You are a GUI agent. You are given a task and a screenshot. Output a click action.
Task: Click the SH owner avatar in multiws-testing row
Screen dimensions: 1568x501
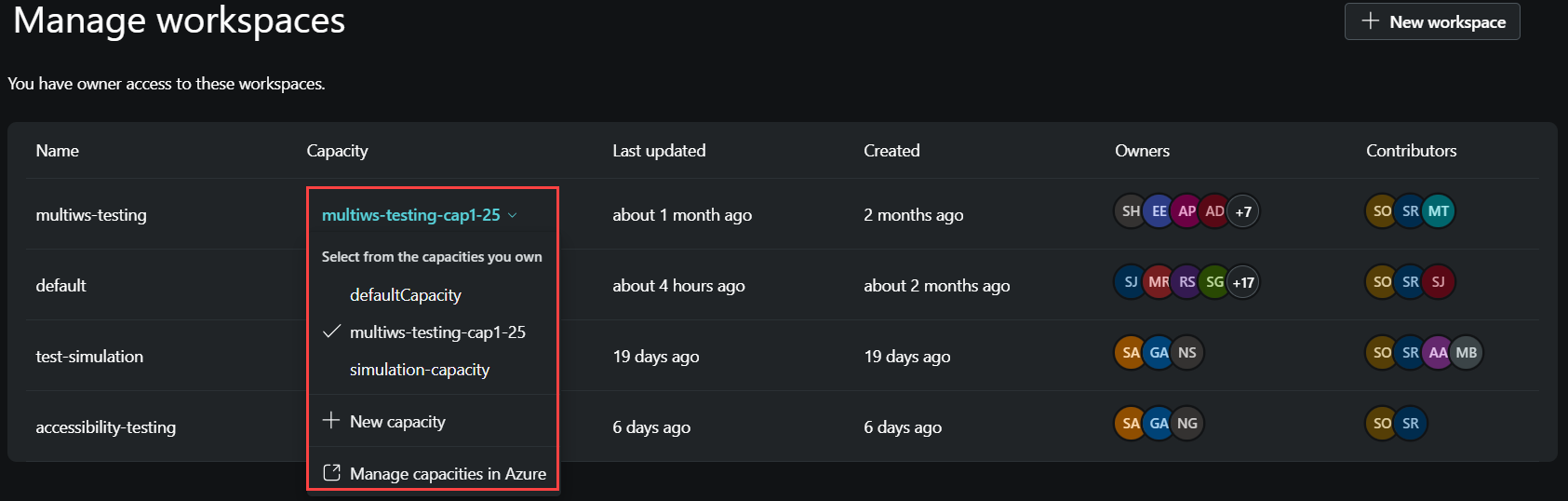(x=1131, y=211)
